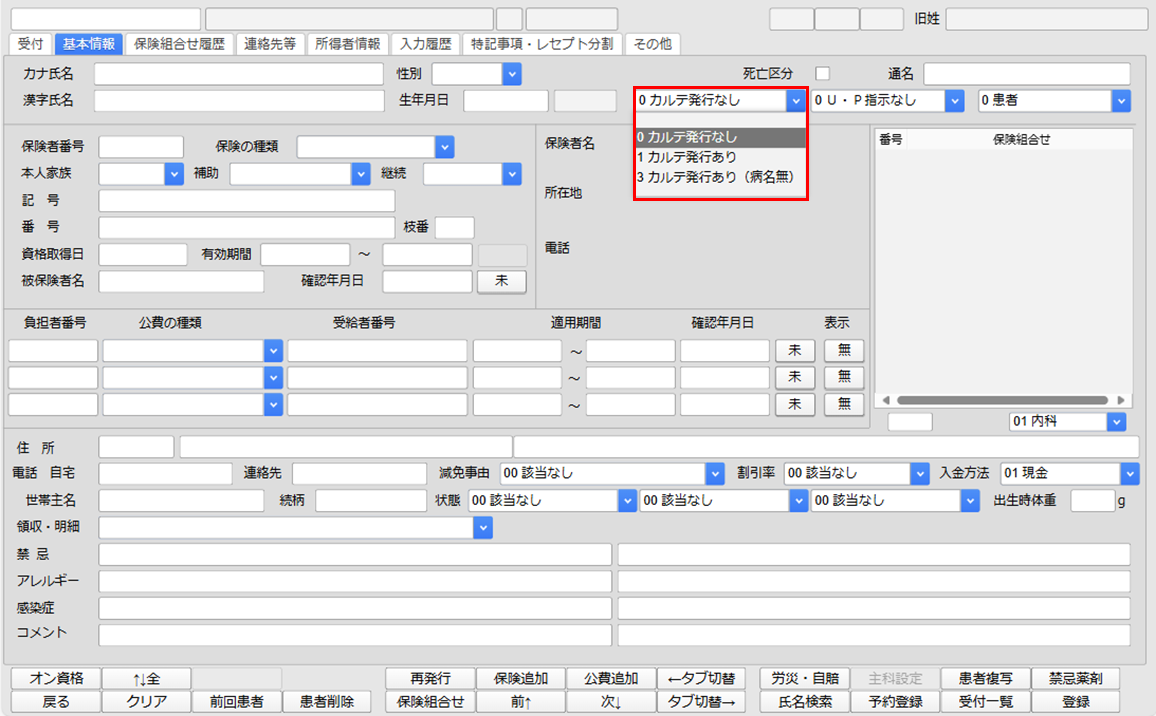Toggle the first 無 display button
This screenshot has height=716, width=1156.
pos(843,350)
